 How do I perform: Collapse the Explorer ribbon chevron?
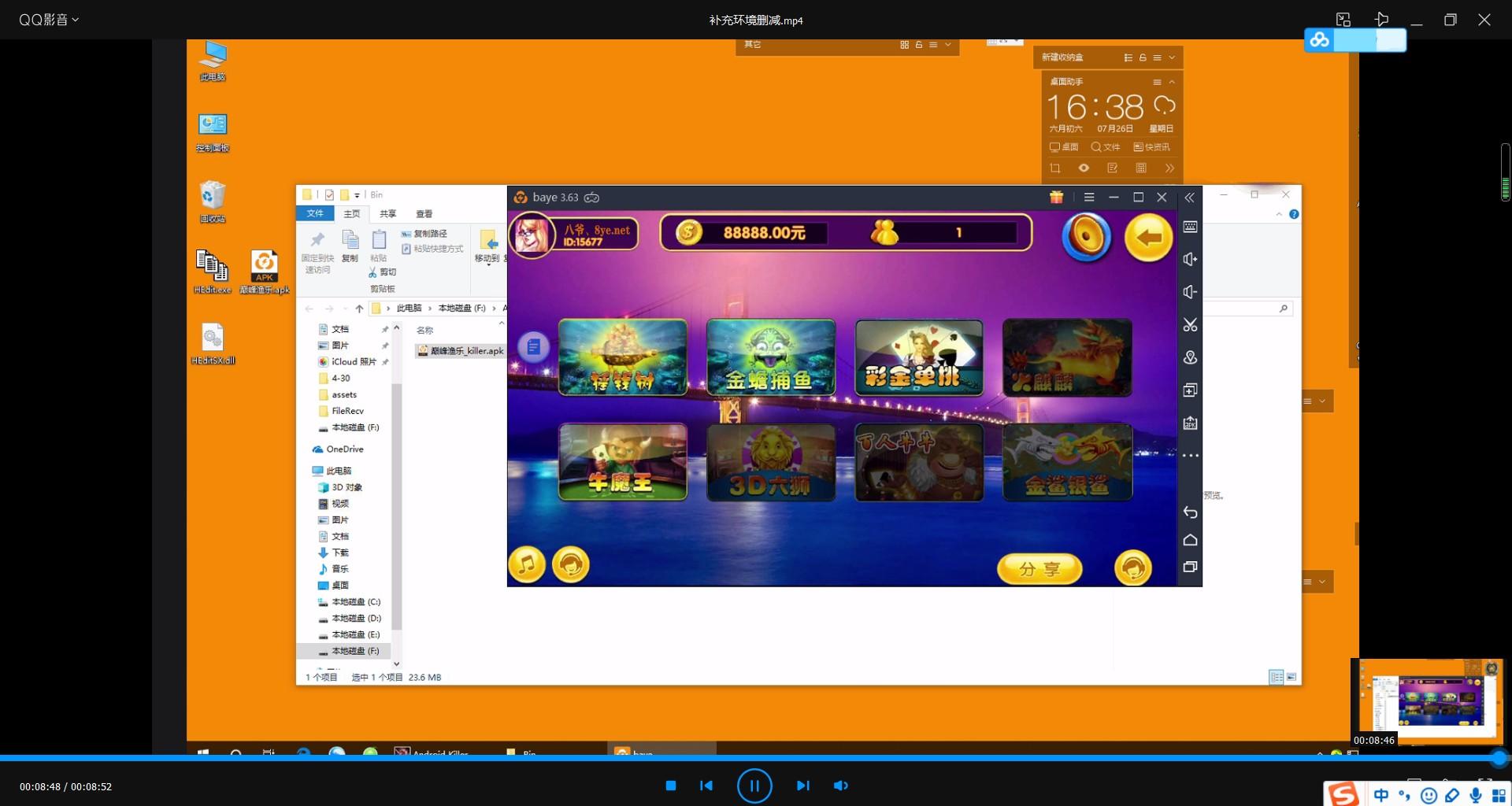(1279, 214)
